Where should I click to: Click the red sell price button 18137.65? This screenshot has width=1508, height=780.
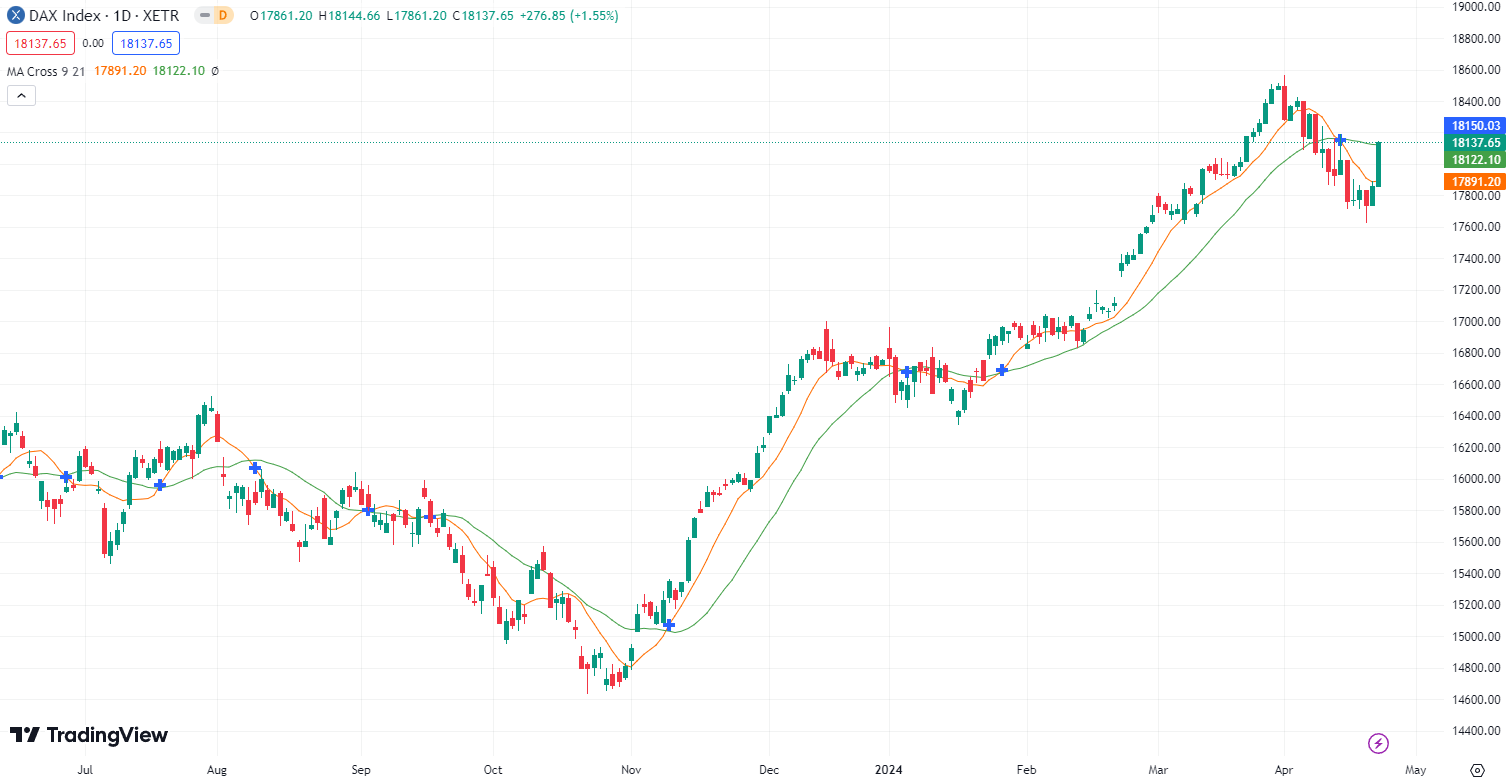coord(40,43)
